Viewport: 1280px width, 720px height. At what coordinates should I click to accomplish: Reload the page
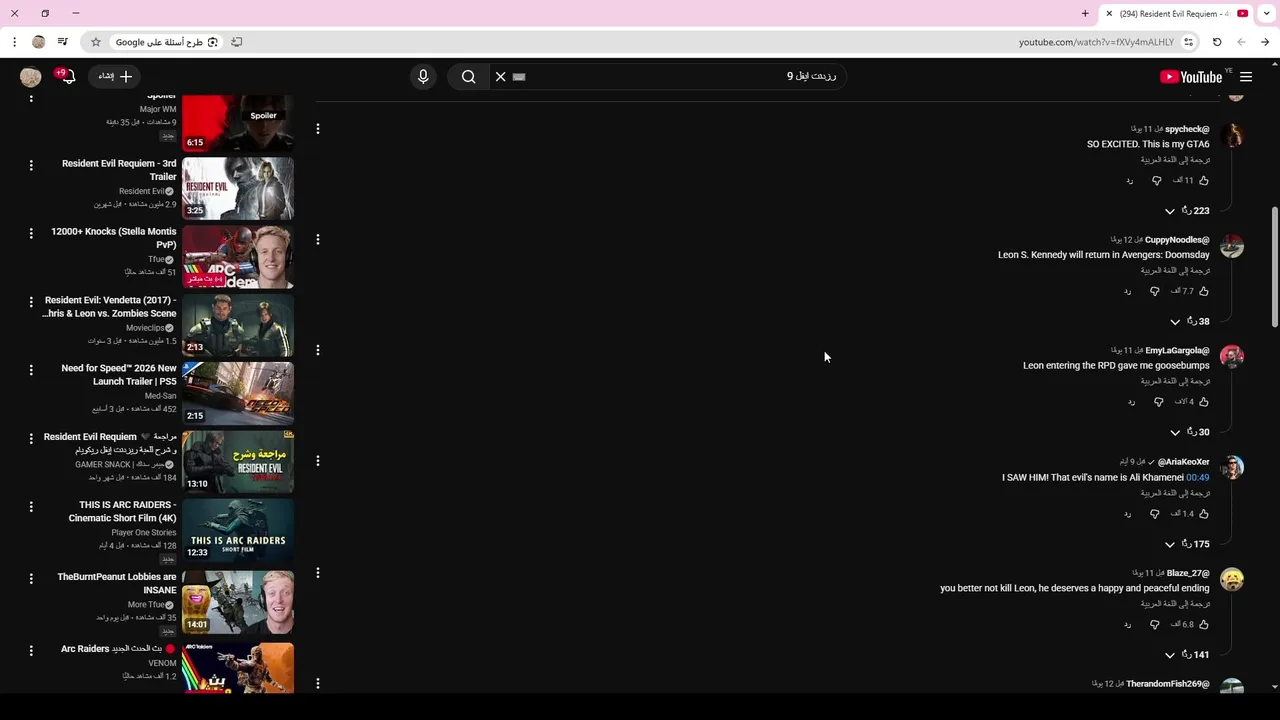[x=1217, y=42]
